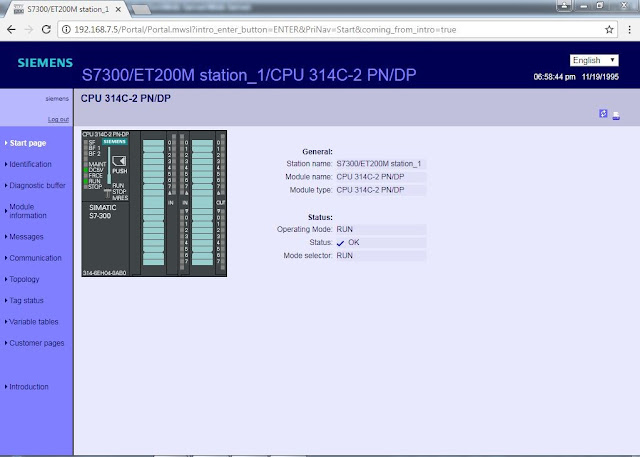Click the PUSH memory card eject icon on CPU image

119,161
